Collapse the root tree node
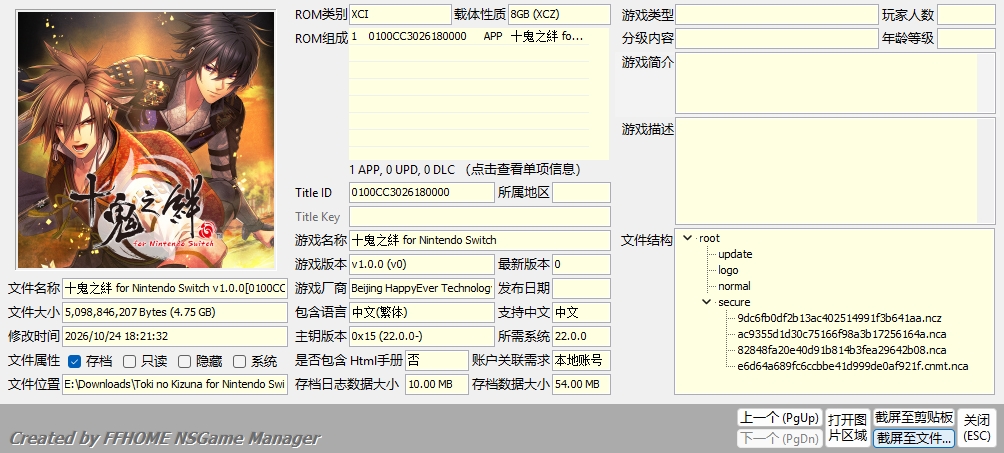The height and width of the screenshot is (453, 1004). point(688,238)
